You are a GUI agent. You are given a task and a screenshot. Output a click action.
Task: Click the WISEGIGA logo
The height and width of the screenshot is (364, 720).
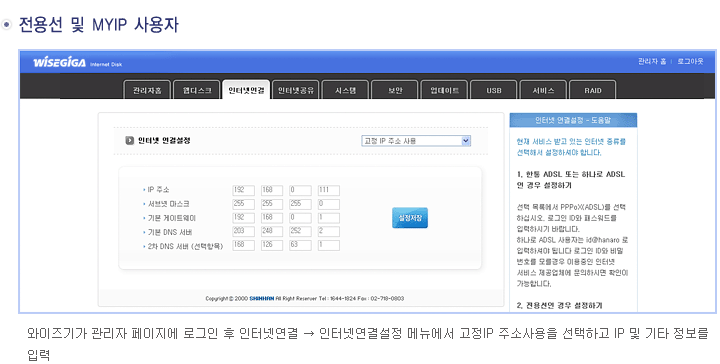click(x=60, y=62)
